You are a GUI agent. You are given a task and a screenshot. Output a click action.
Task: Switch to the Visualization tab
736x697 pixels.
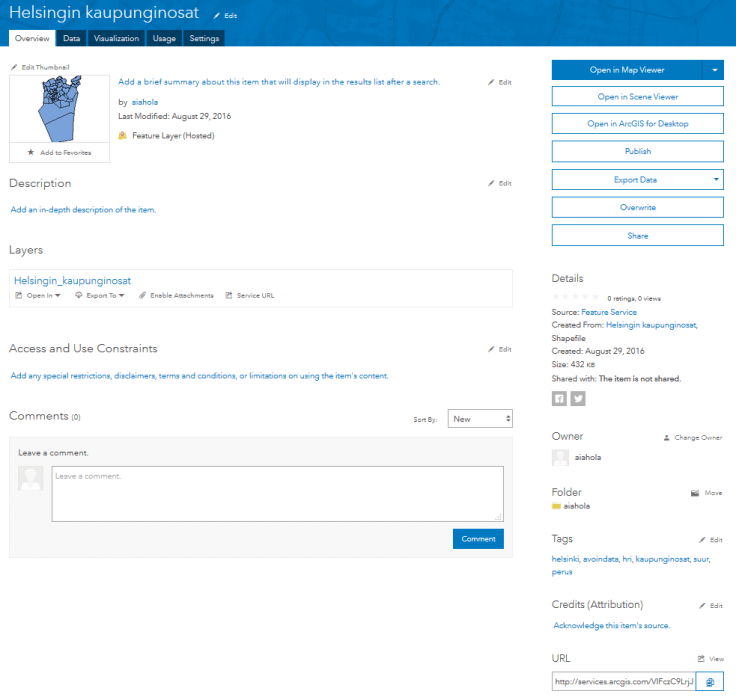(x=117, y=38)
